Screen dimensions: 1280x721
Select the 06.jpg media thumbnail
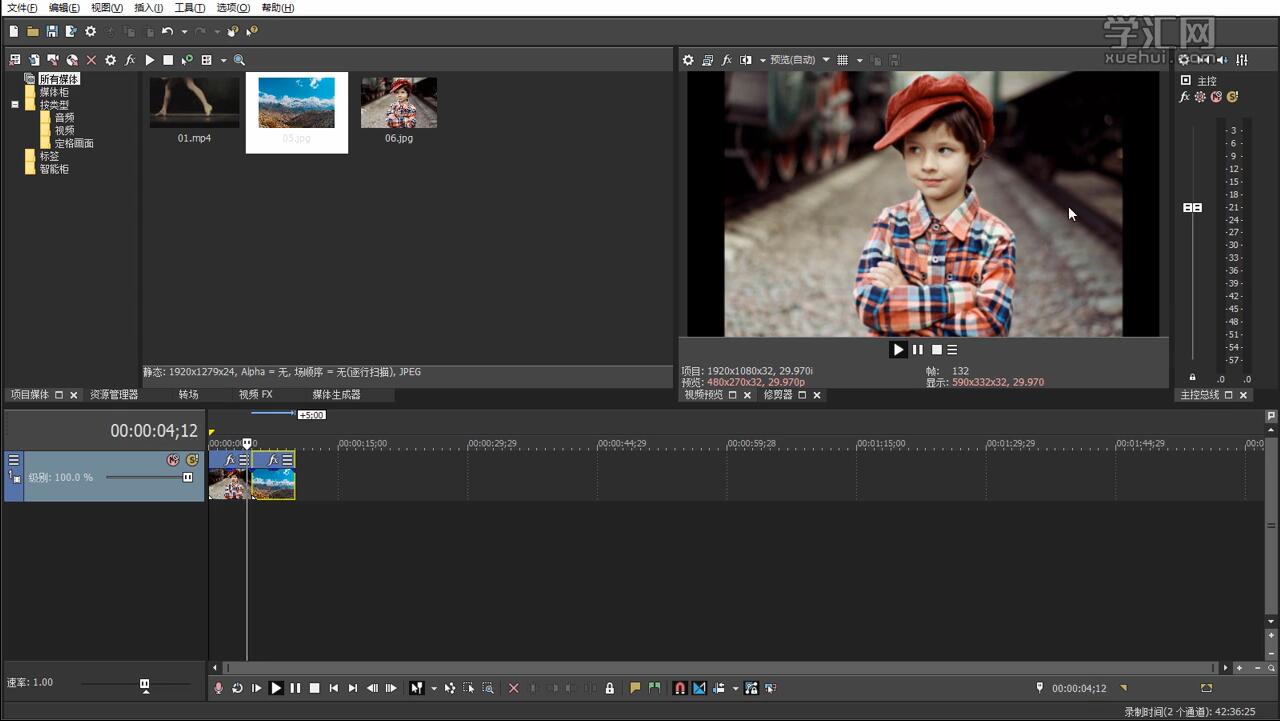[399, 103]
